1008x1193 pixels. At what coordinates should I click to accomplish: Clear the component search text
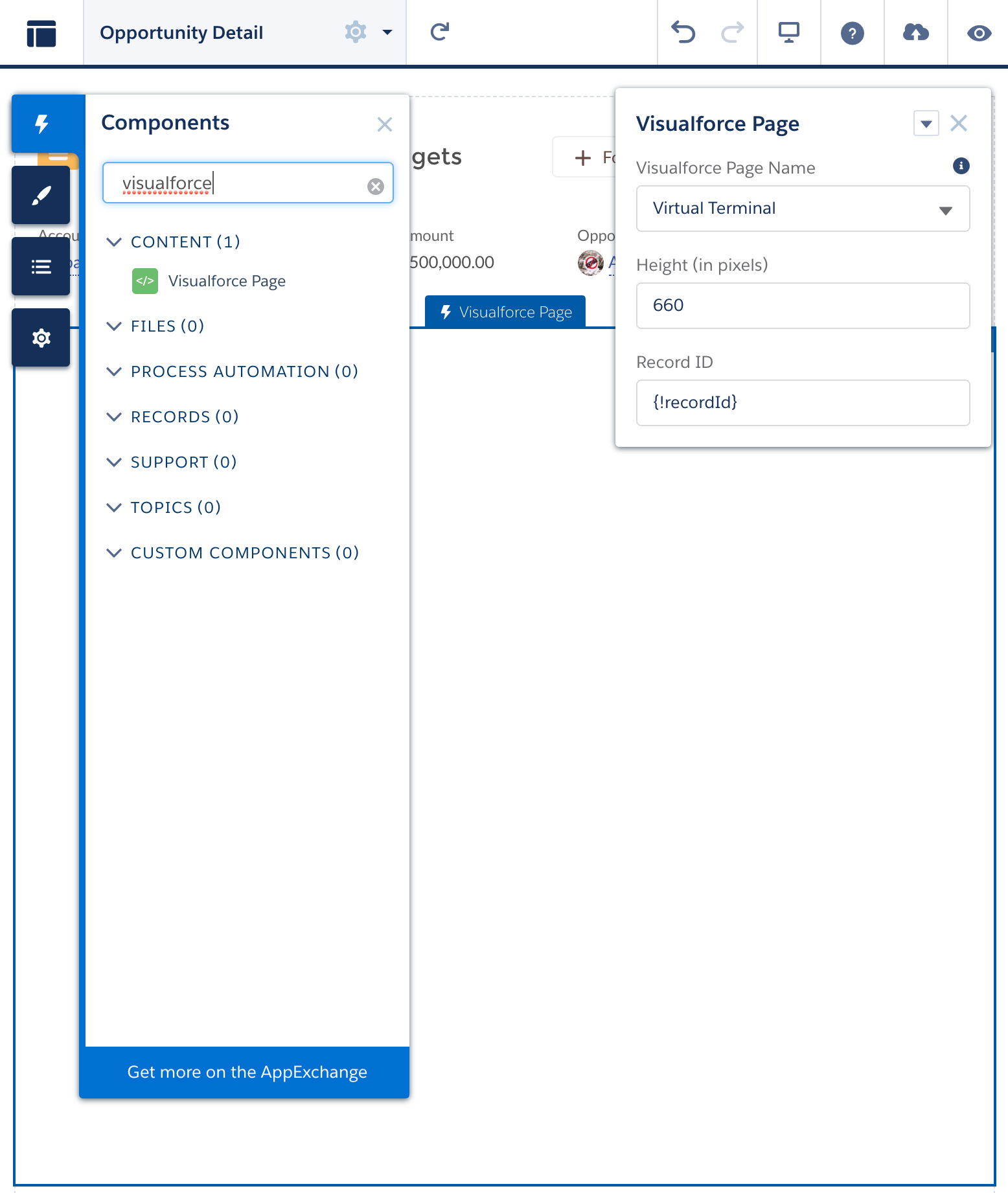pos(376,187)
